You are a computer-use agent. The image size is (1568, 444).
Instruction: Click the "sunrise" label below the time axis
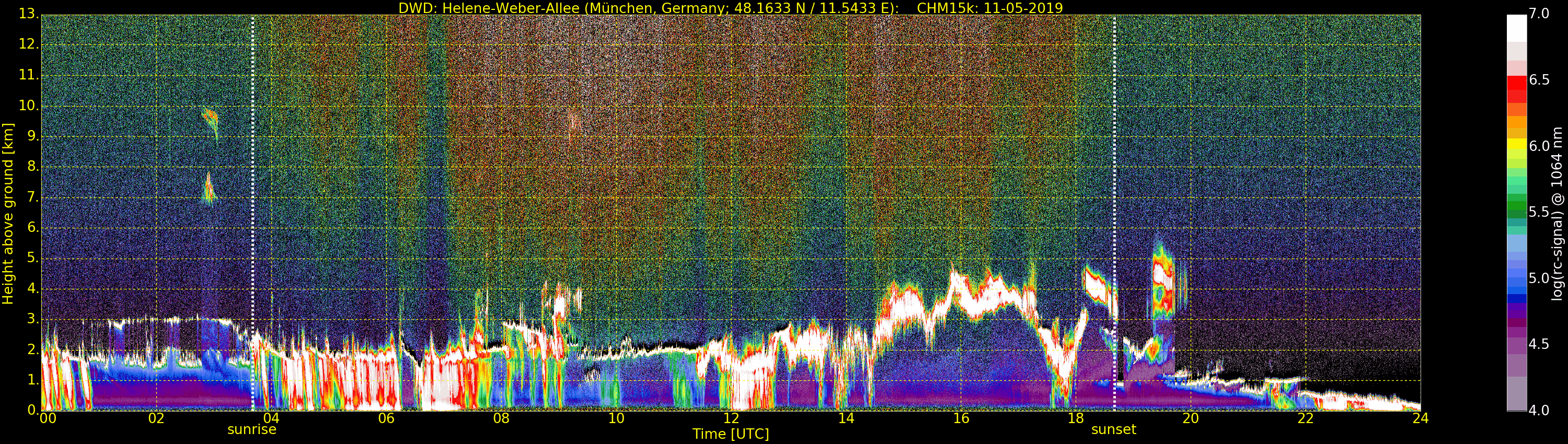tap(252, 429)
